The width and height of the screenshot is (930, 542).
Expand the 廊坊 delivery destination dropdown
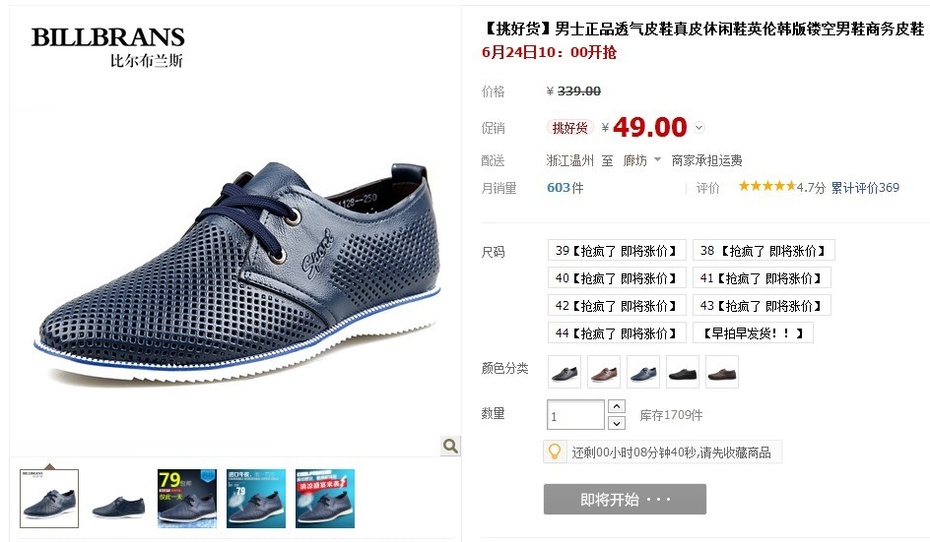pos(657,160)
